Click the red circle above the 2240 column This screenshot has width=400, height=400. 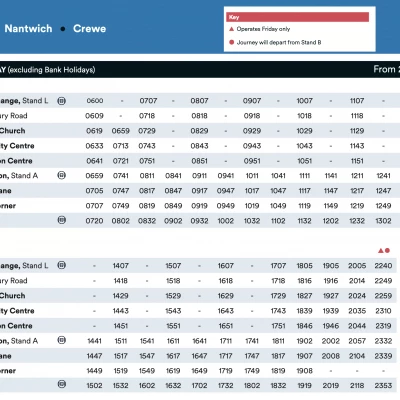point(387,250)
